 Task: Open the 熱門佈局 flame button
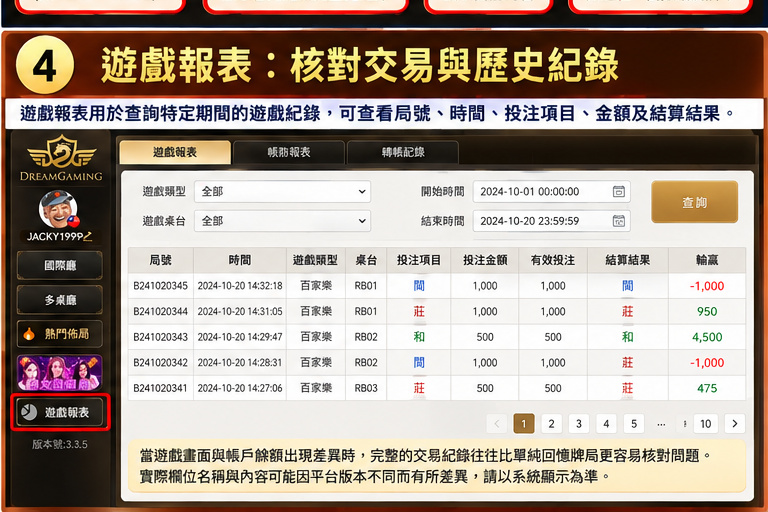click(x=60, y=334)
